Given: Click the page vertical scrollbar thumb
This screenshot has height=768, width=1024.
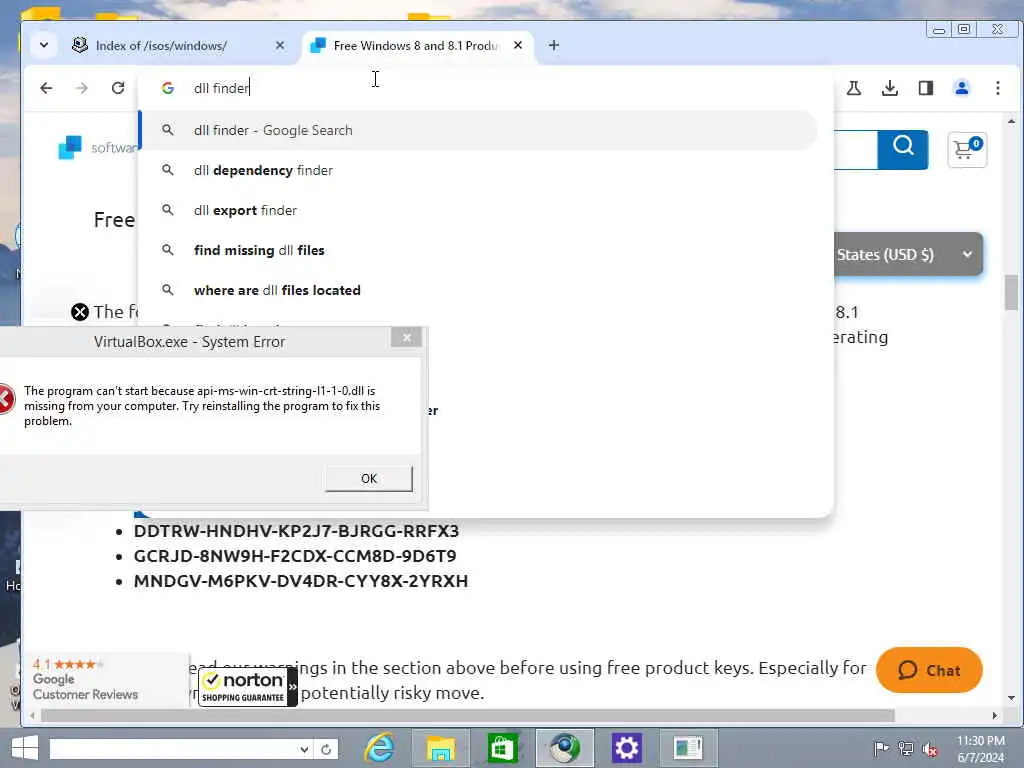Looking at the screenshot, I should 1012,292.
